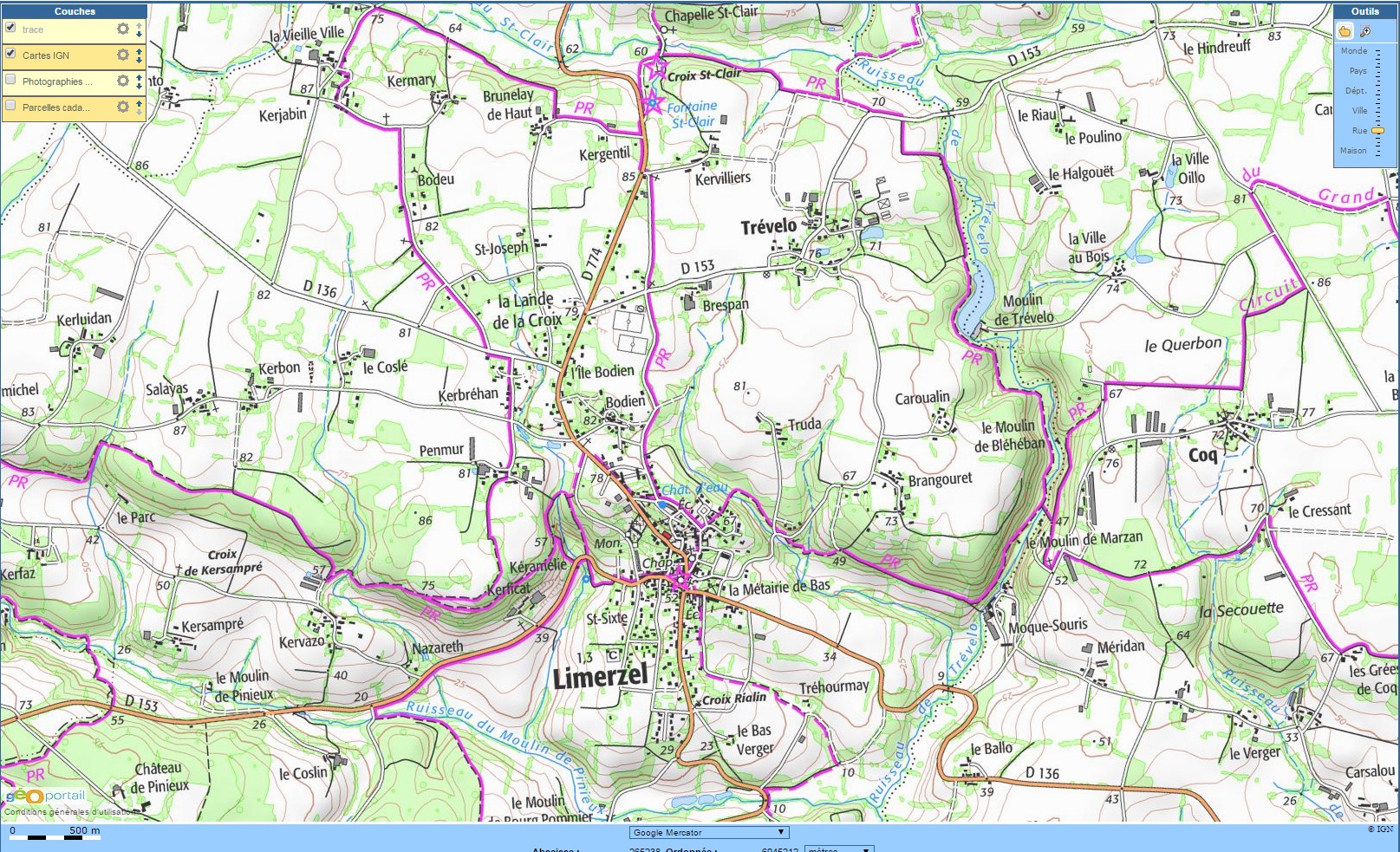Click the Géoportail logo

[x=46, y=796]
